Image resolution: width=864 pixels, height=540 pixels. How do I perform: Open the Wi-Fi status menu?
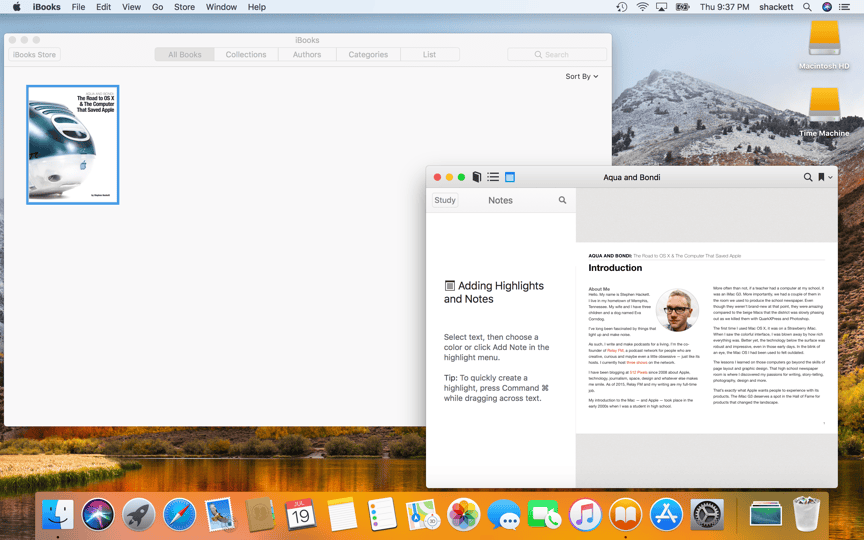point(642,7)
